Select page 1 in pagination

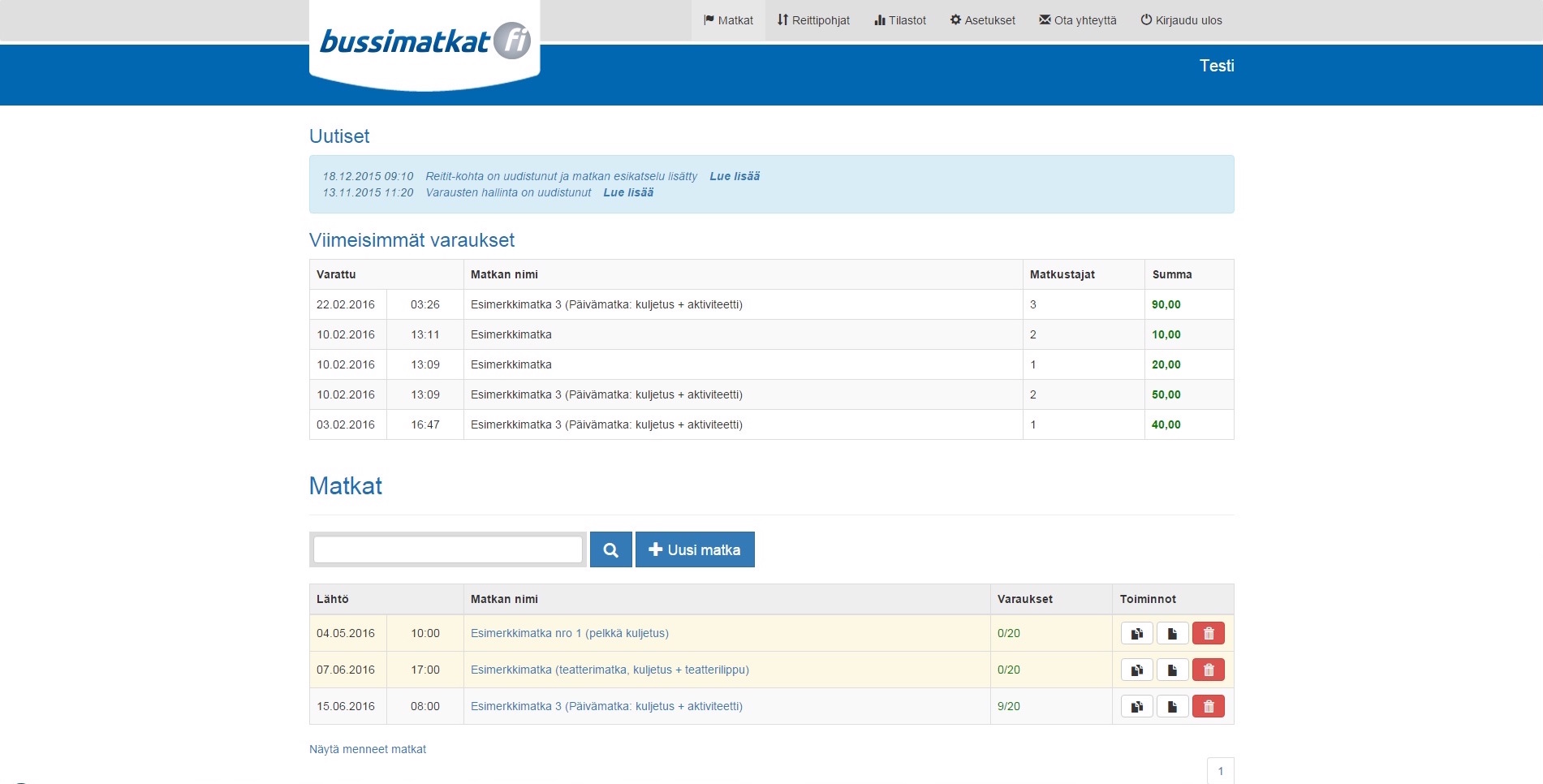pyautogui.click(x=1221, y=771)
